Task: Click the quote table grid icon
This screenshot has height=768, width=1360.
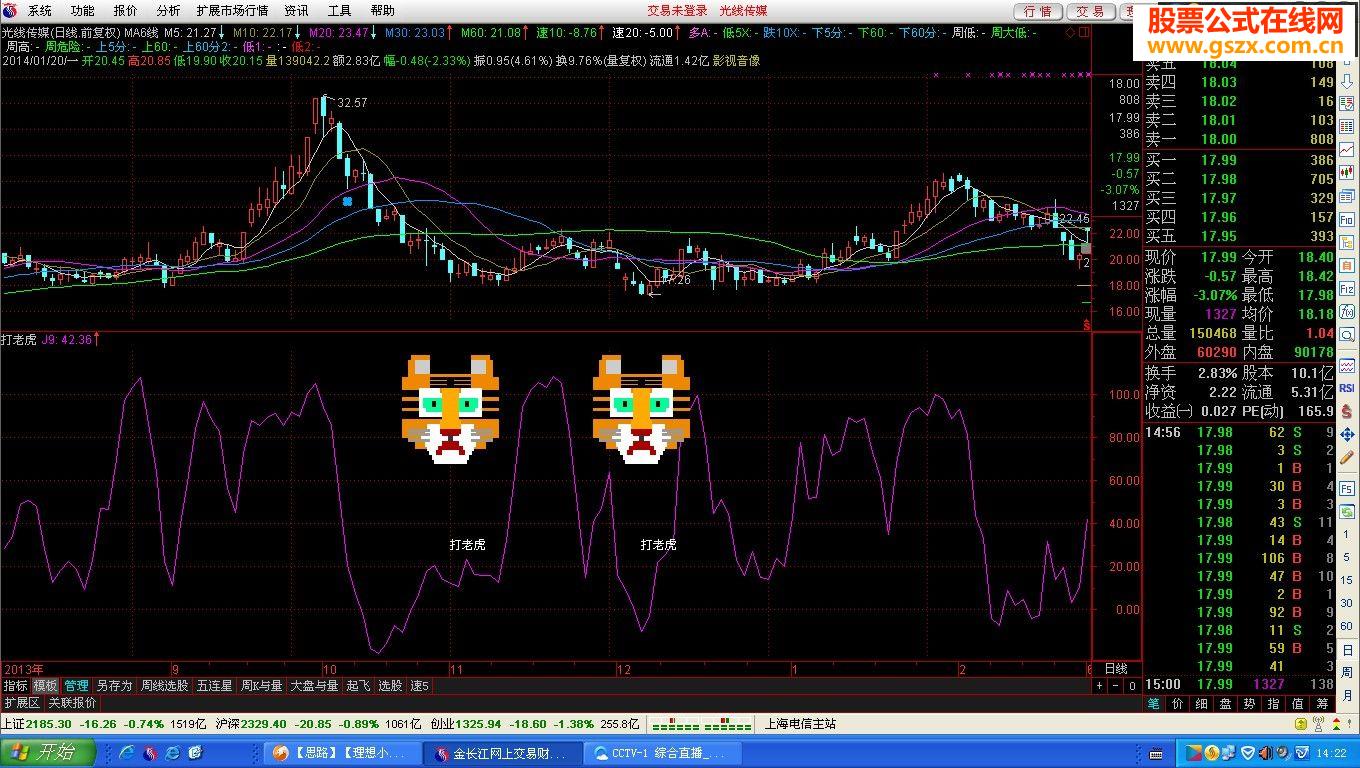Action: coord(1346,125)
